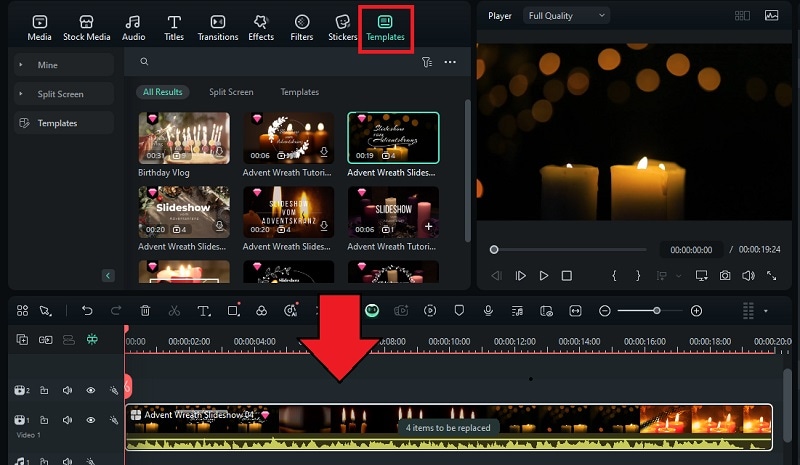
Task: Expand the Mine category
Action: [63, 65]
